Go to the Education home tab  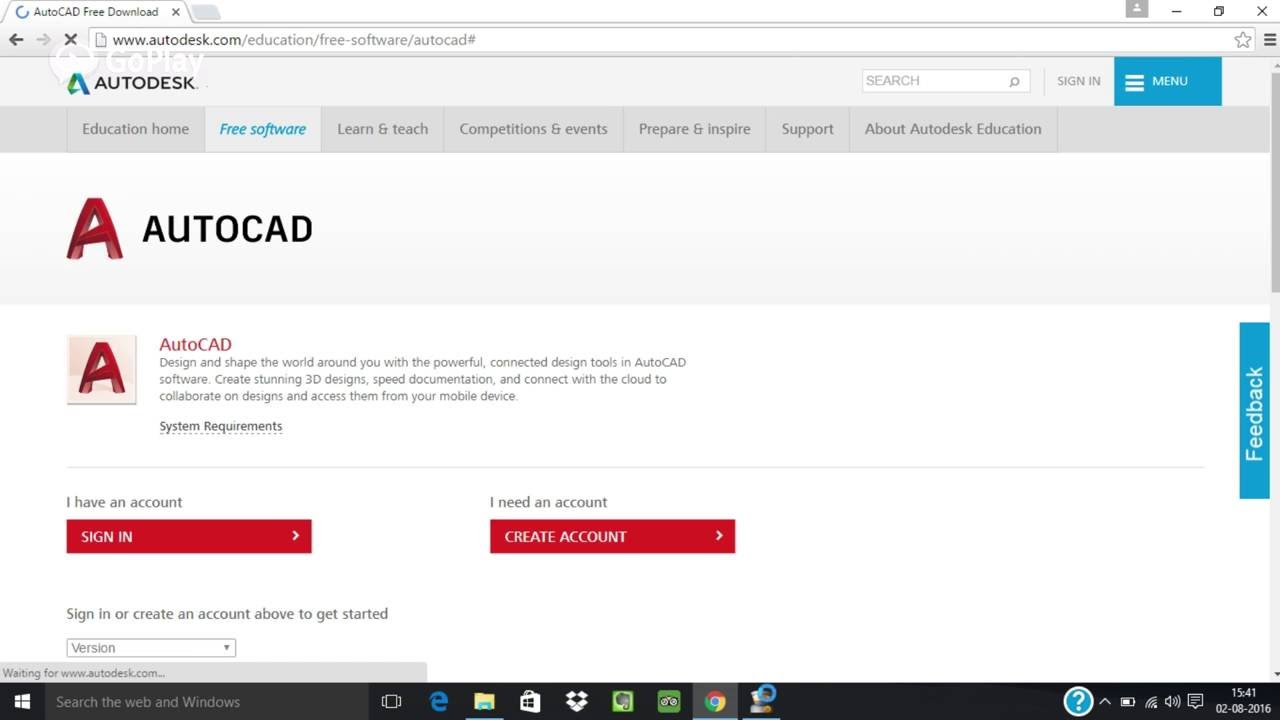[x=135, y=129]
